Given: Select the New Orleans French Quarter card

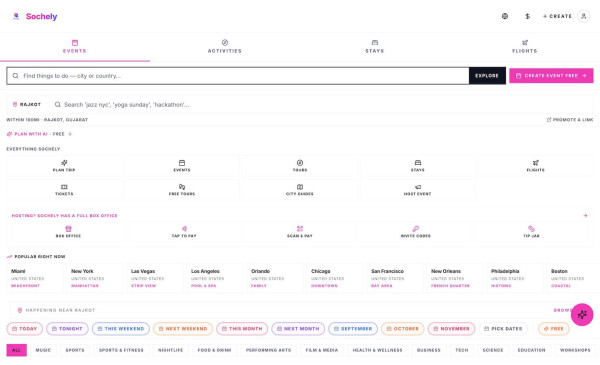Looking at the screenshot, I should (455, 278).
